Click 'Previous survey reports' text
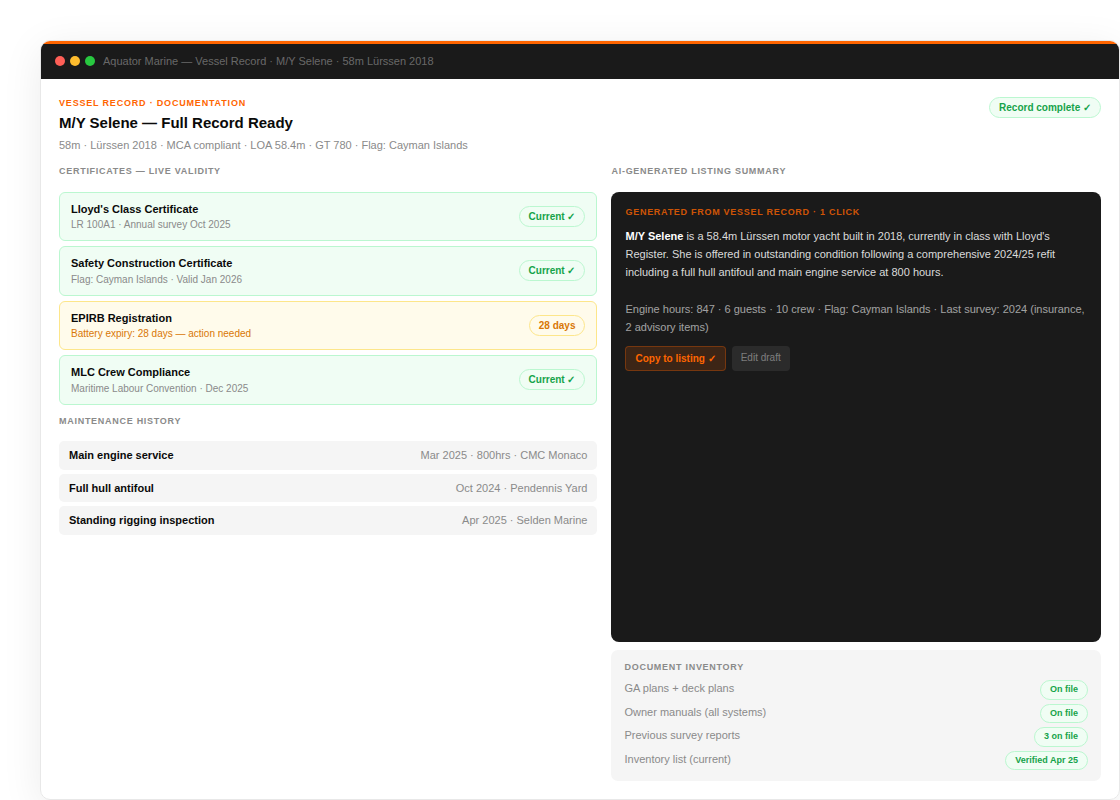 [682, 736]
